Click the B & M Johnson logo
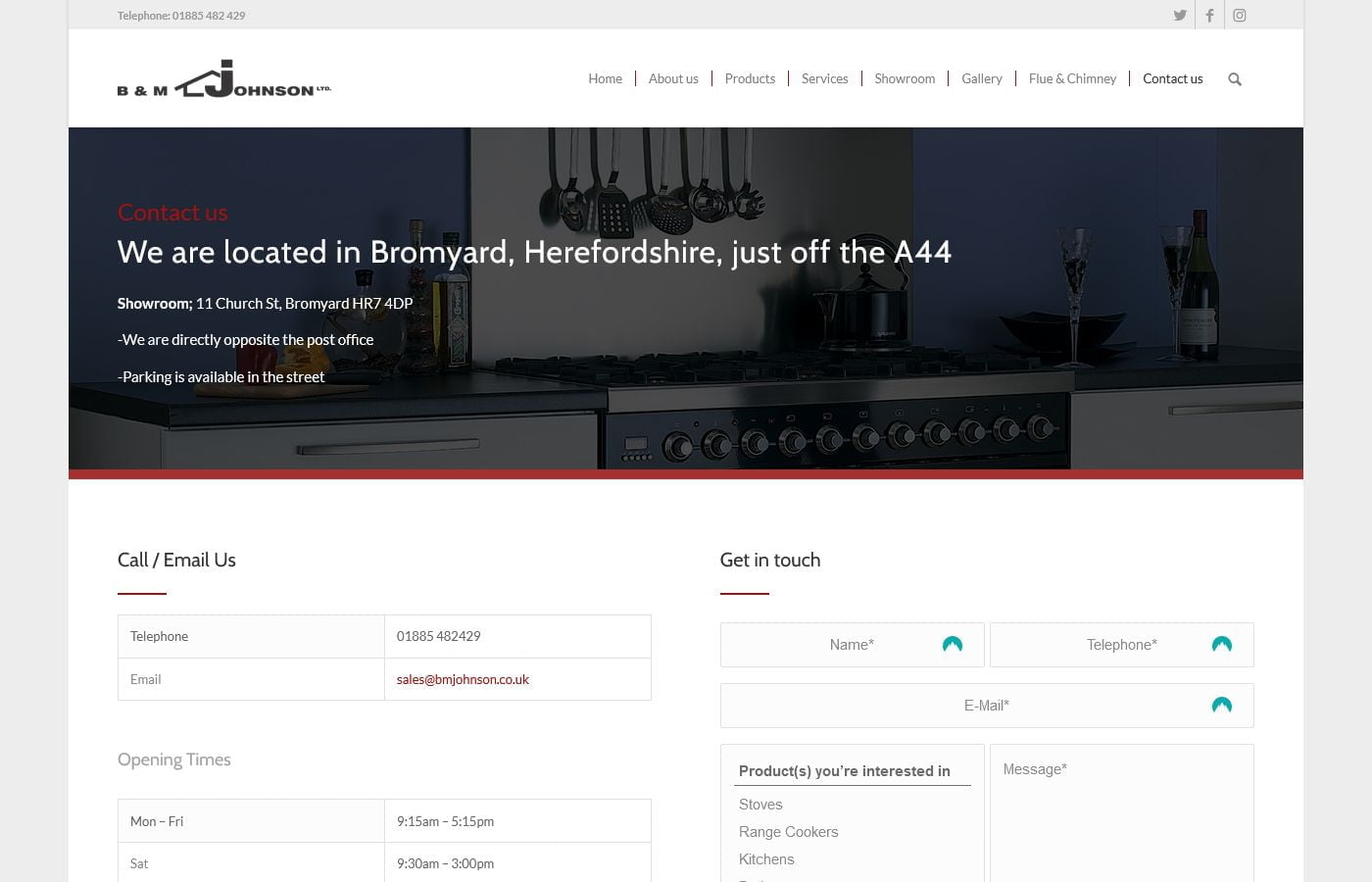The image size is (1372, 882). click(224, 79)
